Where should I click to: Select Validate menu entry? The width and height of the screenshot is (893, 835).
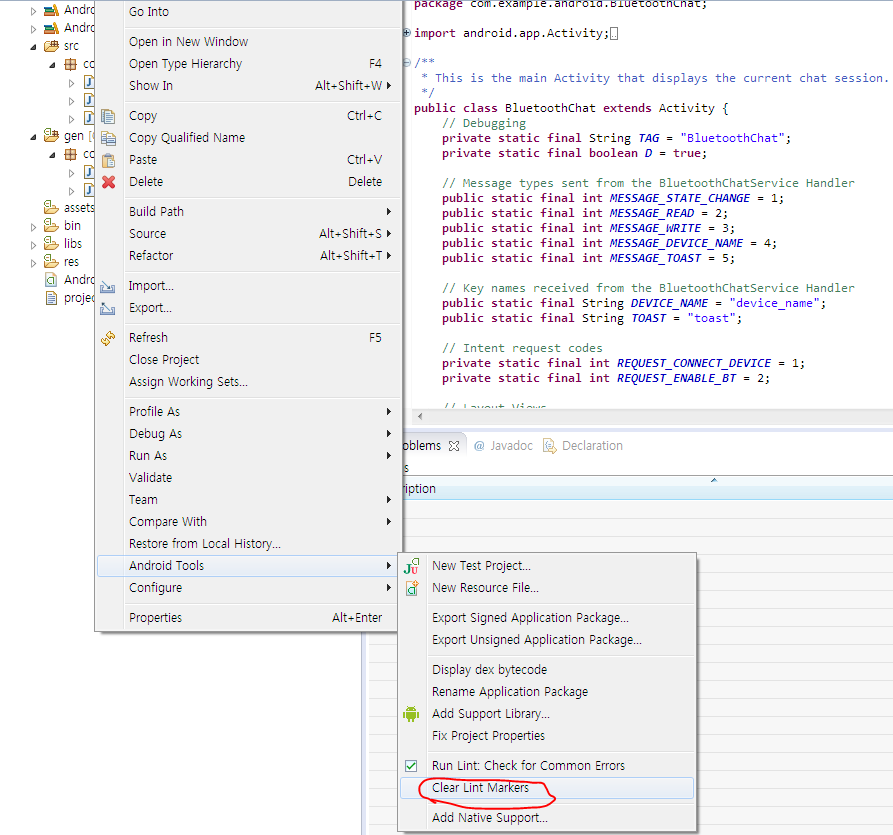[247, 478]
